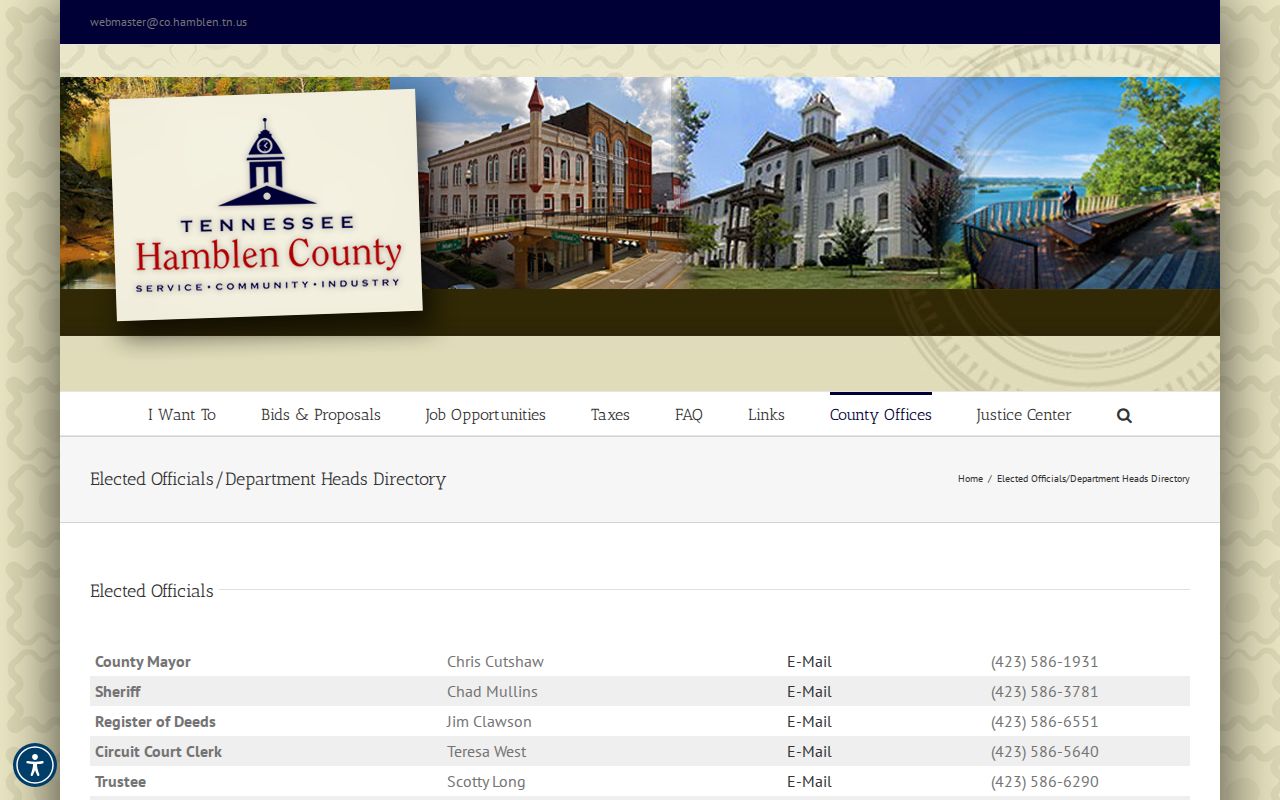Screen dimensions: 1280x800
Task: Select the County Offices menu
Action: (x=881, y=414)
